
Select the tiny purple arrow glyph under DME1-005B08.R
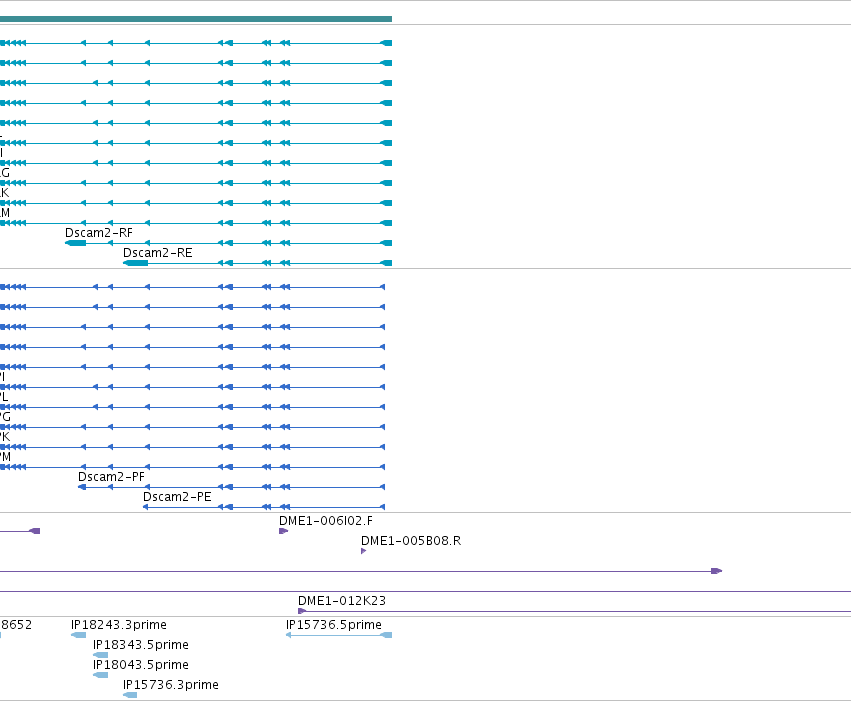[364, 551]
